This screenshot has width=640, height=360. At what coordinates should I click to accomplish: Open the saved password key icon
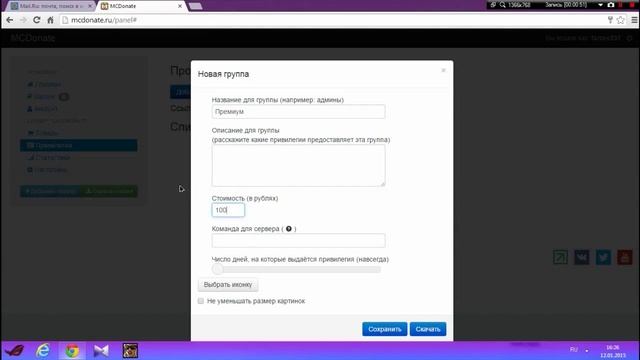coord(610,20)
